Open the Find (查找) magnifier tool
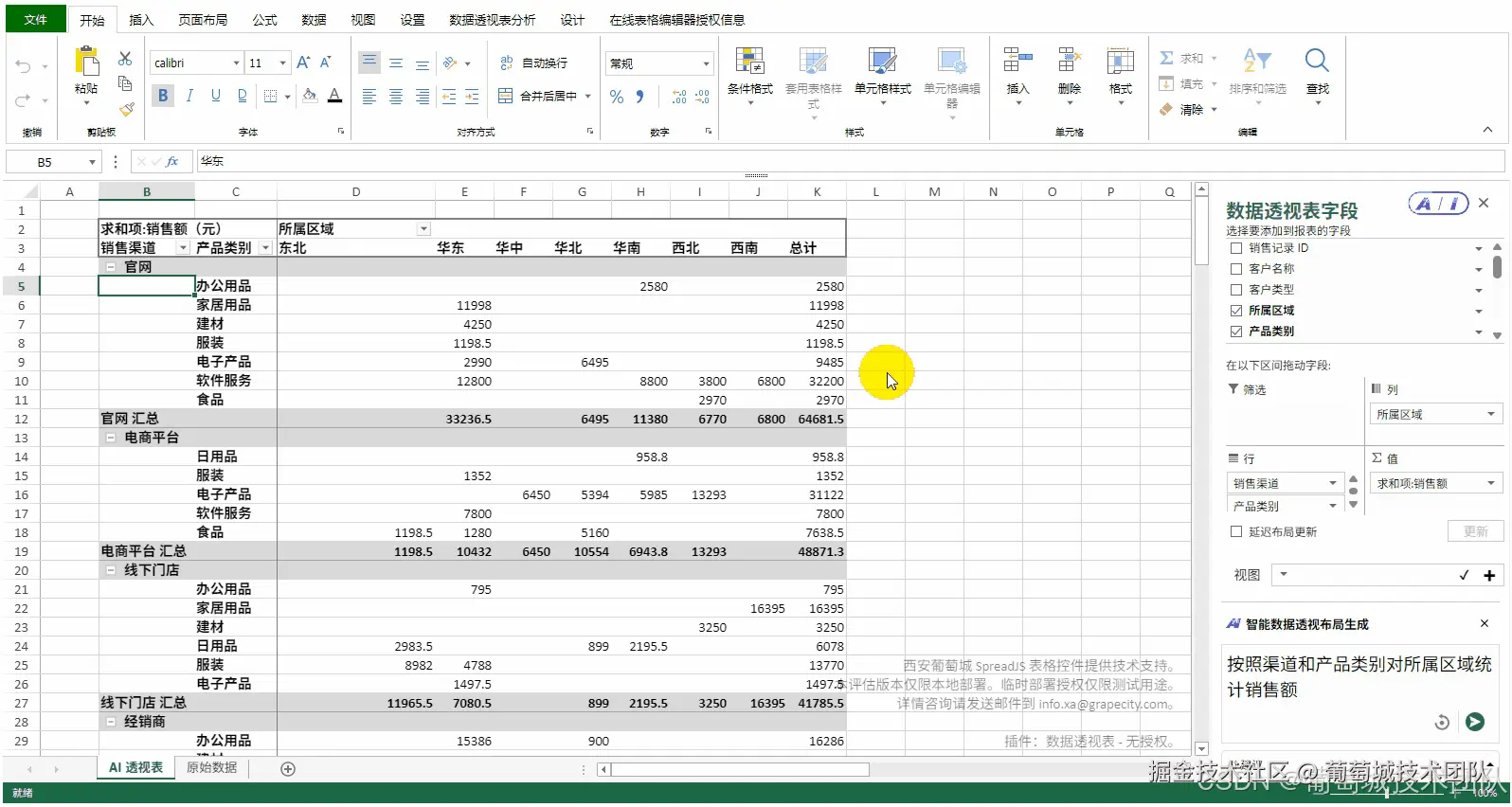Viewport: 1512px width, 807px height. point(1317,74)
